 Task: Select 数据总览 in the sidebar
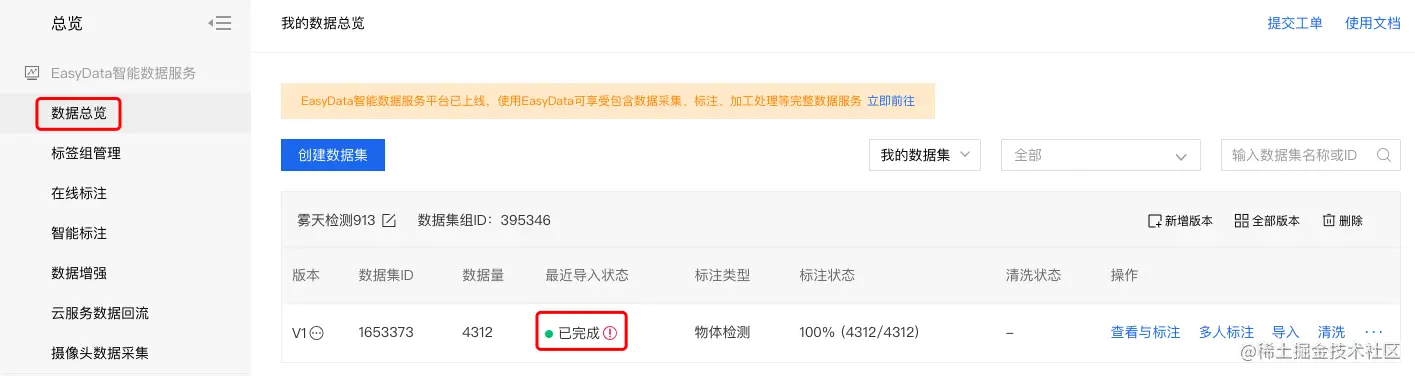pyautogui.click(x=79, y=113)
